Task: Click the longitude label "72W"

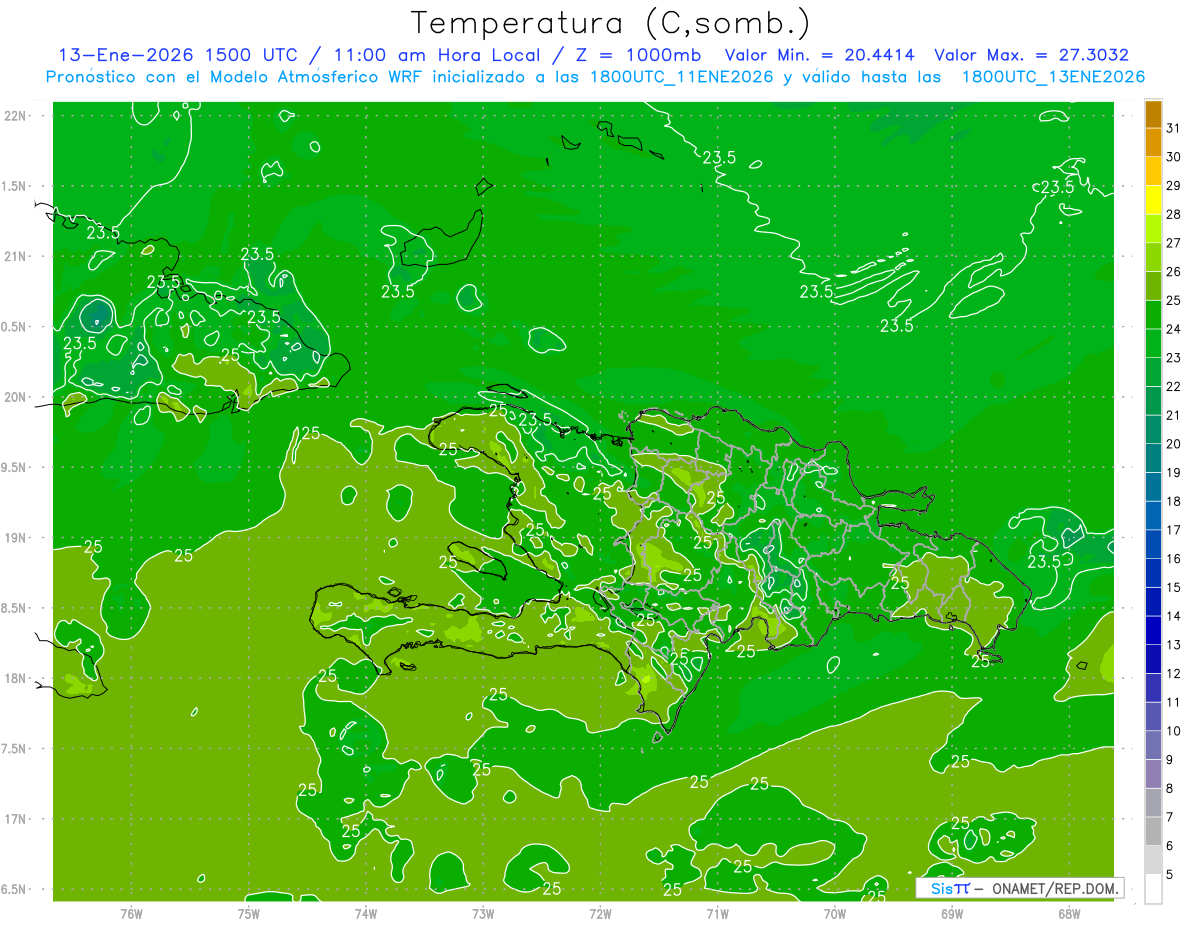Action: coord(600,913)
